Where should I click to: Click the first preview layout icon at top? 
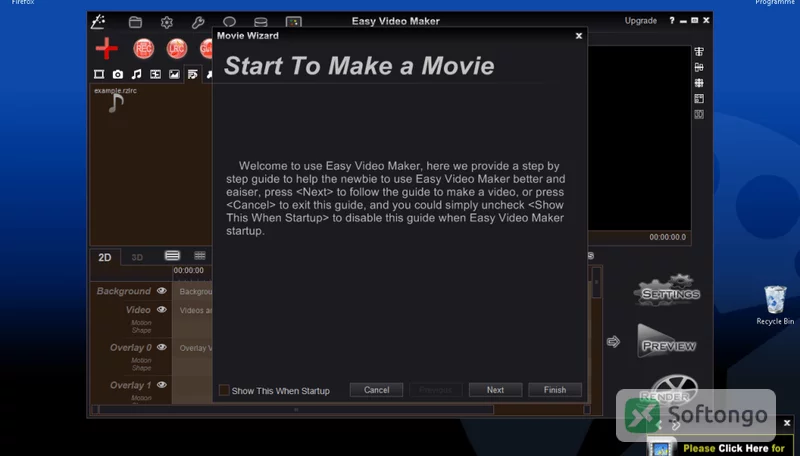pyautogui.click(x=699, y=52)
